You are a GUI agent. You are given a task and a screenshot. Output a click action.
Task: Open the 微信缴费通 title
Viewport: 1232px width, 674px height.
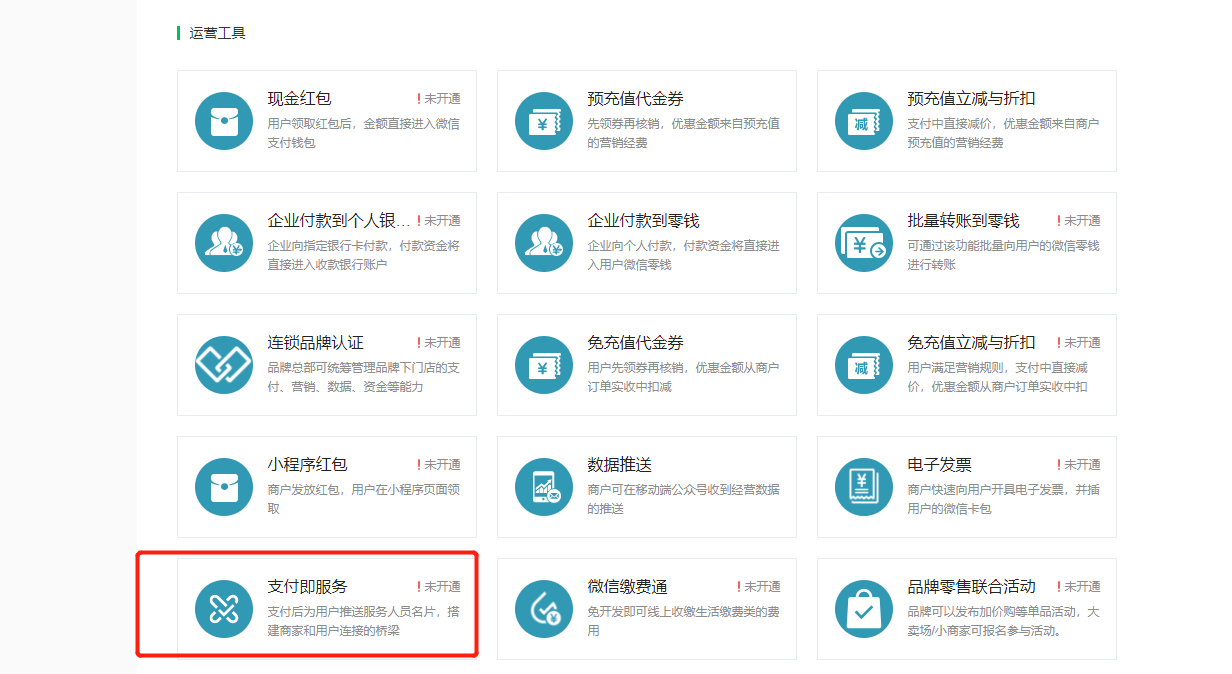tap(628, 587)
